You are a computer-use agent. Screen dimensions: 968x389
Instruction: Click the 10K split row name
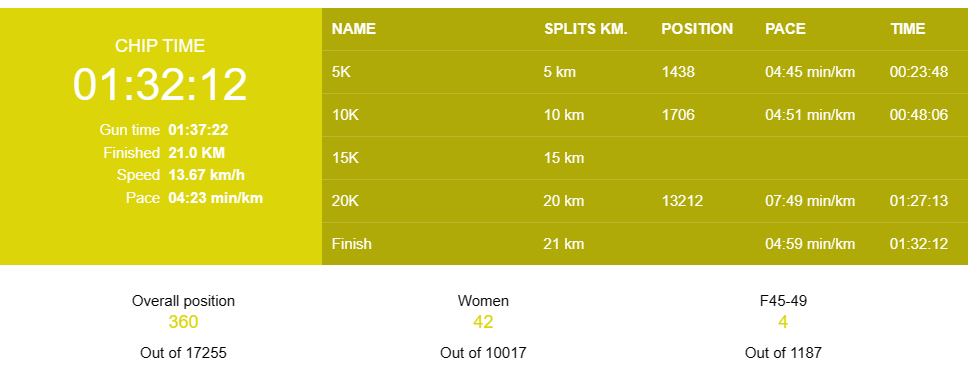coord(345,115)
